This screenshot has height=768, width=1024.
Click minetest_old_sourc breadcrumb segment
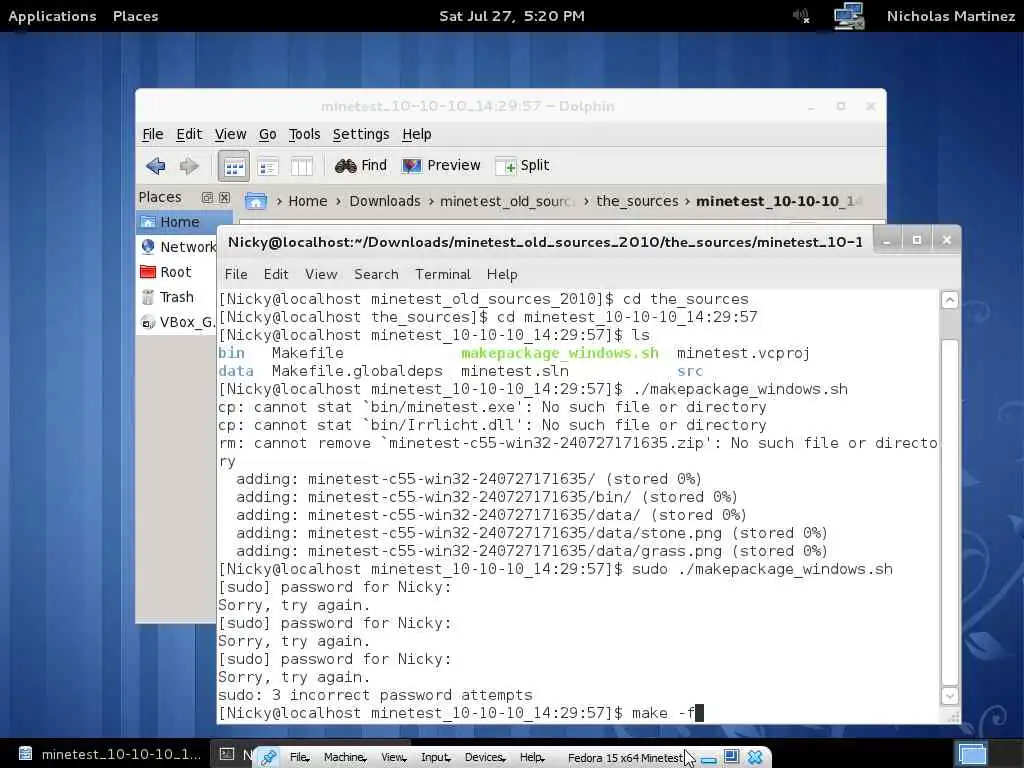(x=507, y=201)
